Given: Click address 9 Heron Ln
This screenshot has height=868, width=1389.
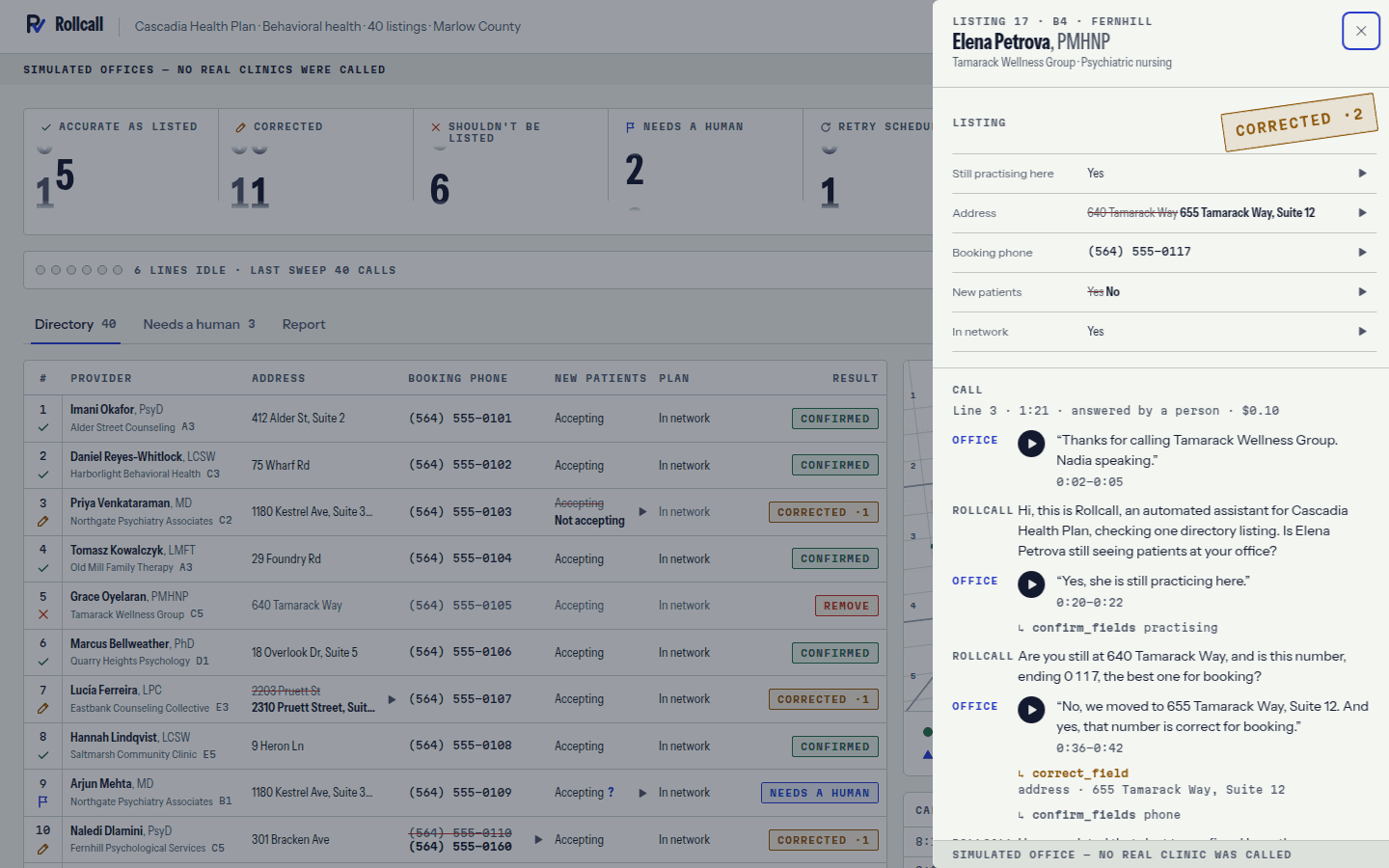Looking at the screenshot, I should (278, 746).
